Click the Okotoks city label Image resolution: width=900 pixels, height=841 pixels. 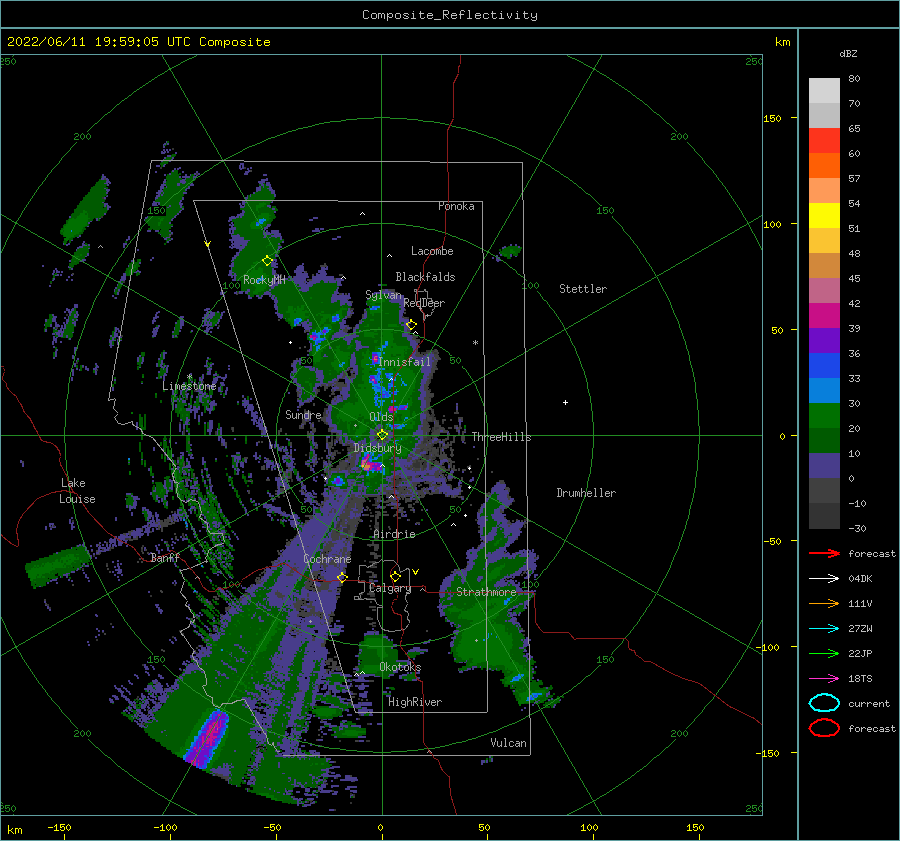pos(400,667)
